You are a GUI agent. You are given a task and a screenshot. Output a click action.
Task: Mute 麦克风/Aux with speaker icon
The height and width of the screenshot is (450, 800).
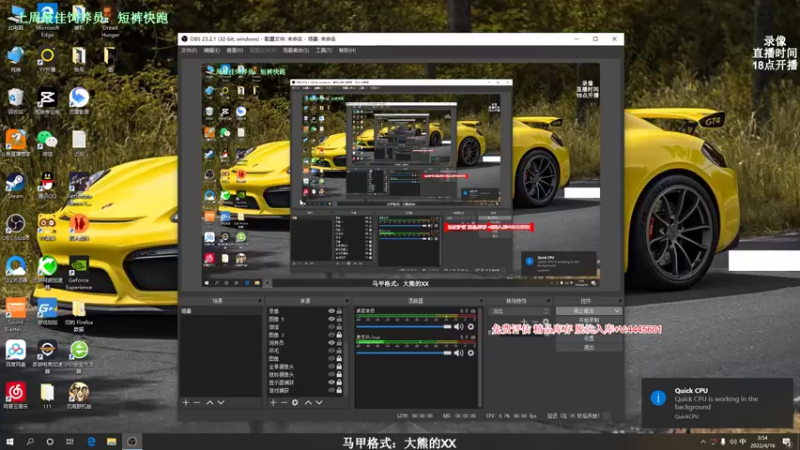tap(459, 353)
